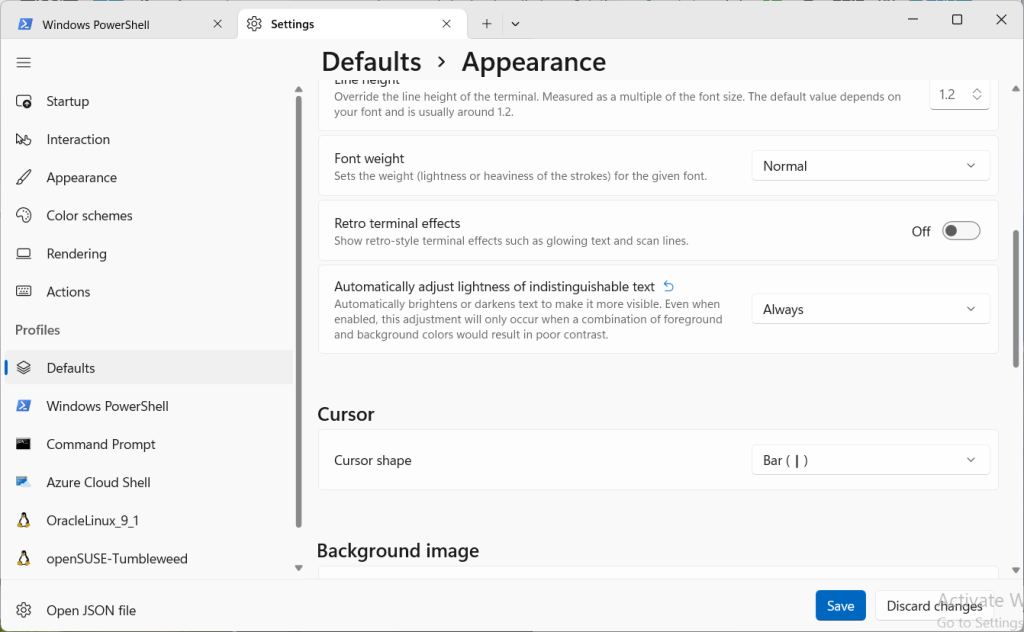Click reset arrow beside Automatically adjust lightness
The height and width of the screenshot is (632, 1024).
tap(669, 286)
